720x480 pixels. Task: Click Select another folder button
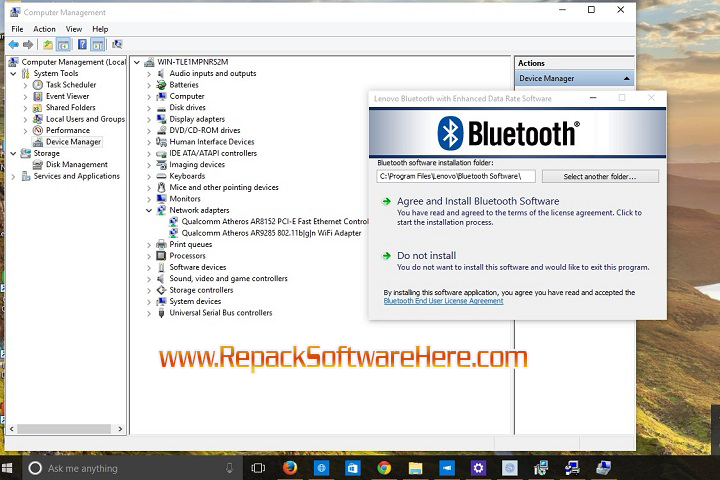tap(600, 176)
